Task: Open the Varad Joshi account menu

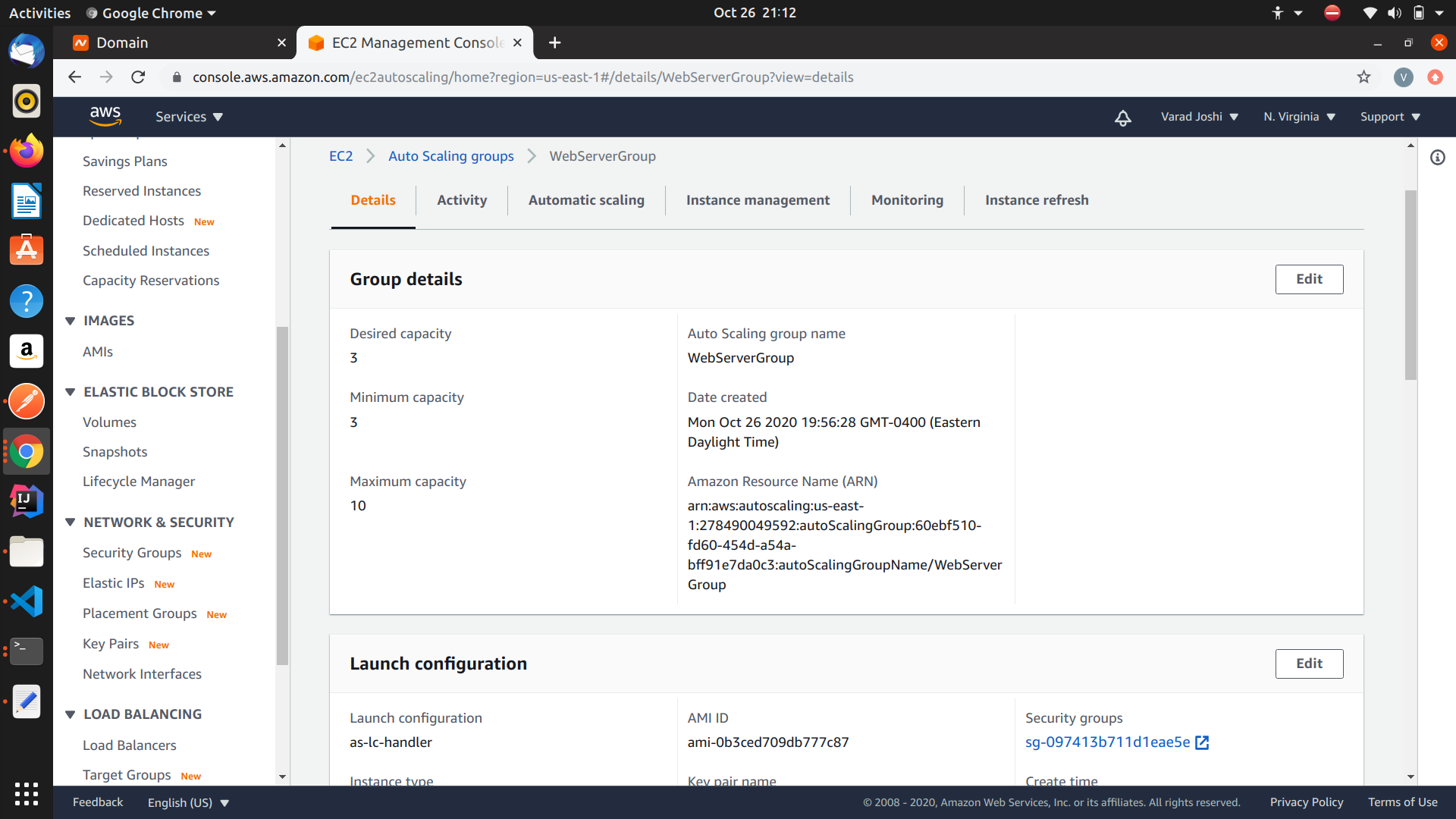Action: 1200,117
